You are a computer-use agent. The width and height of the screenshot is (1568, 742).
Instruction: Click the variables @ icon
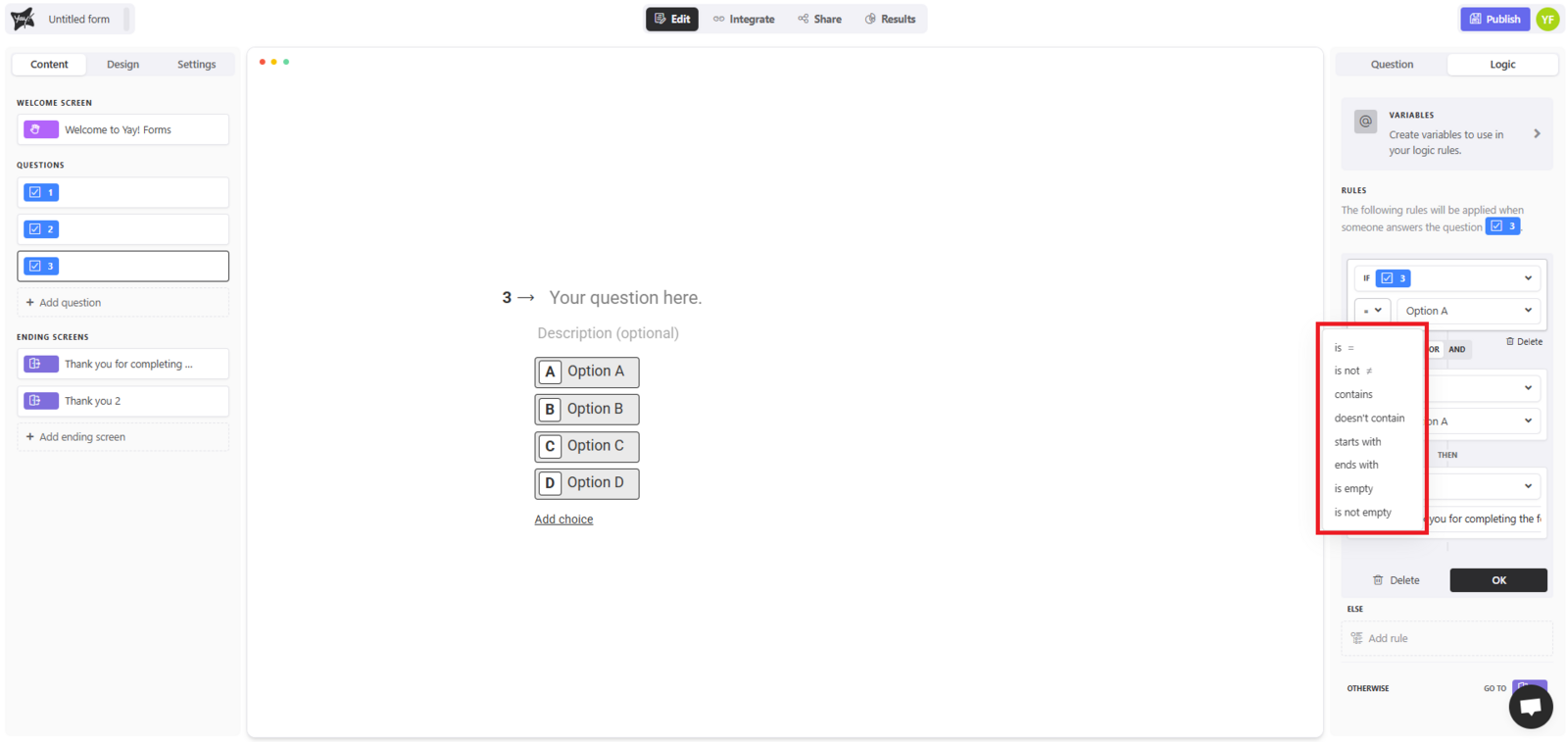1365,122
